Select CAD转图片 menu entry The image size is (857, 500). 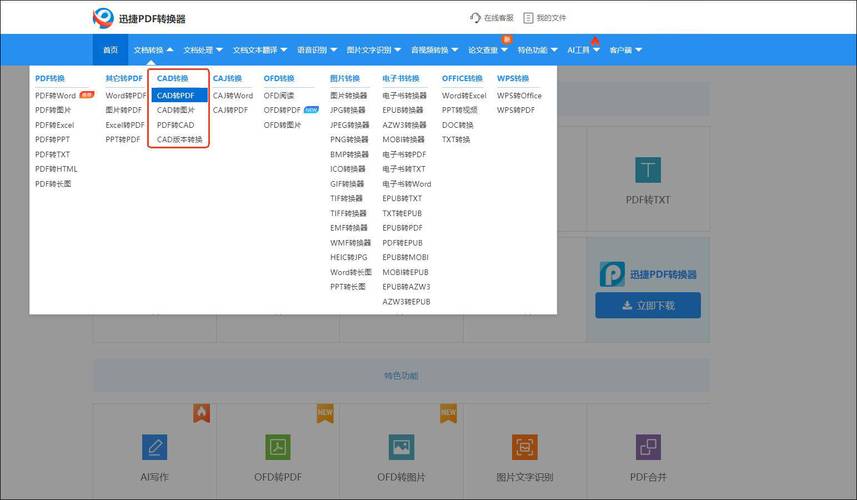[175, 110]
